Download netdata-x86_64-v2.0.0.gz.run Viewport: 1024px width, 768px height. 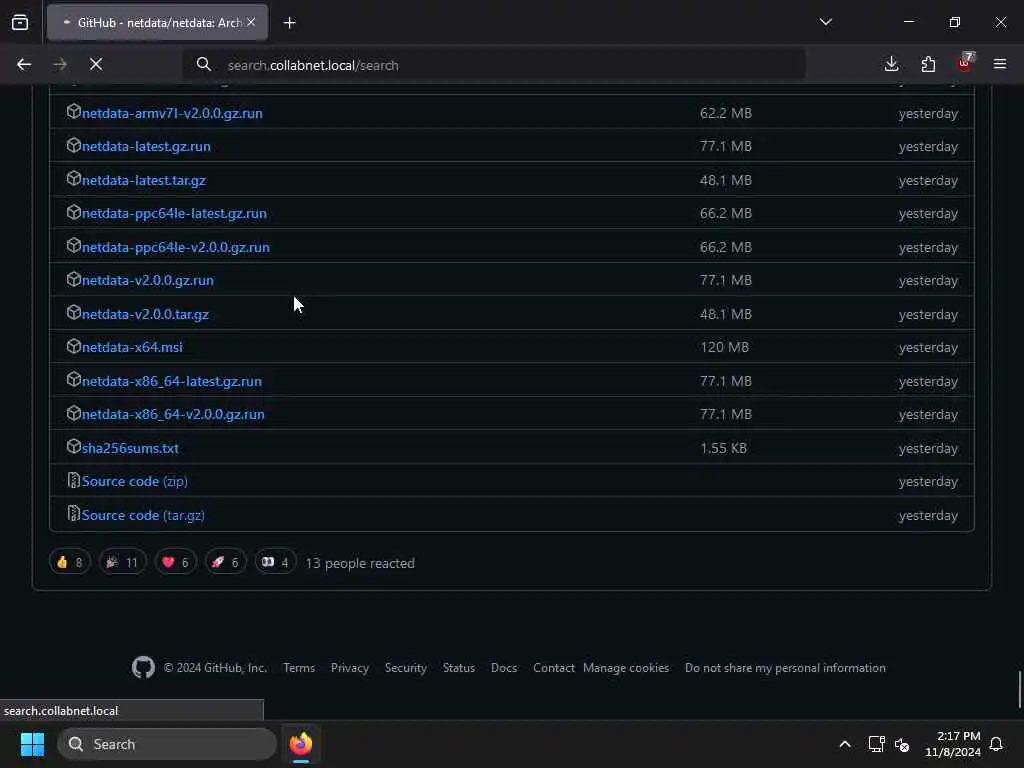point(173,415)
